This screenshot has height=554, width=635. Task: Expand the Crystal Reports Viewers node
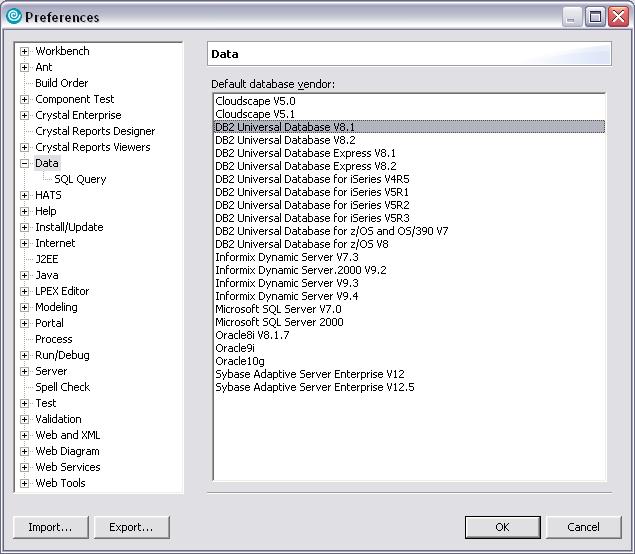[24, 147]
